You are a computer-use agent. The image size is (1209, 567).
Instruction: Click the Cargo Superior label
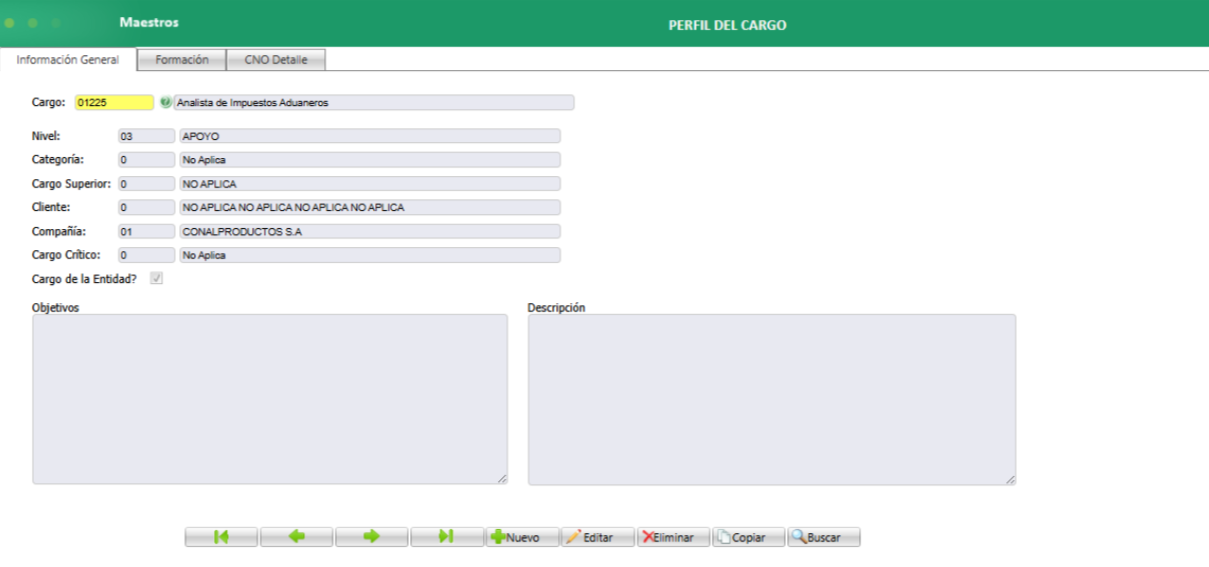pyautogui.click(x=71, y=183)
